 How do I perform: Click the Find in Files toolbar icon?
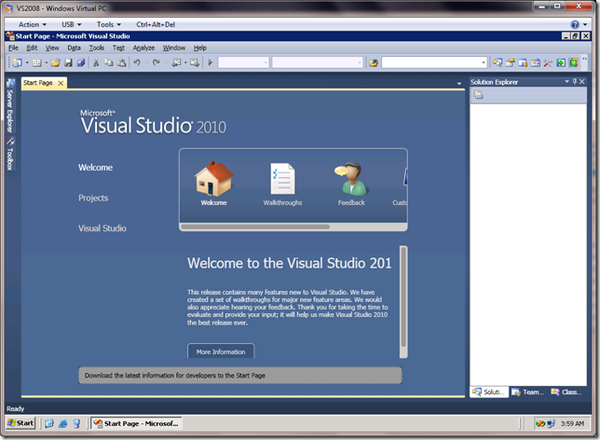[x=373, y=62]
